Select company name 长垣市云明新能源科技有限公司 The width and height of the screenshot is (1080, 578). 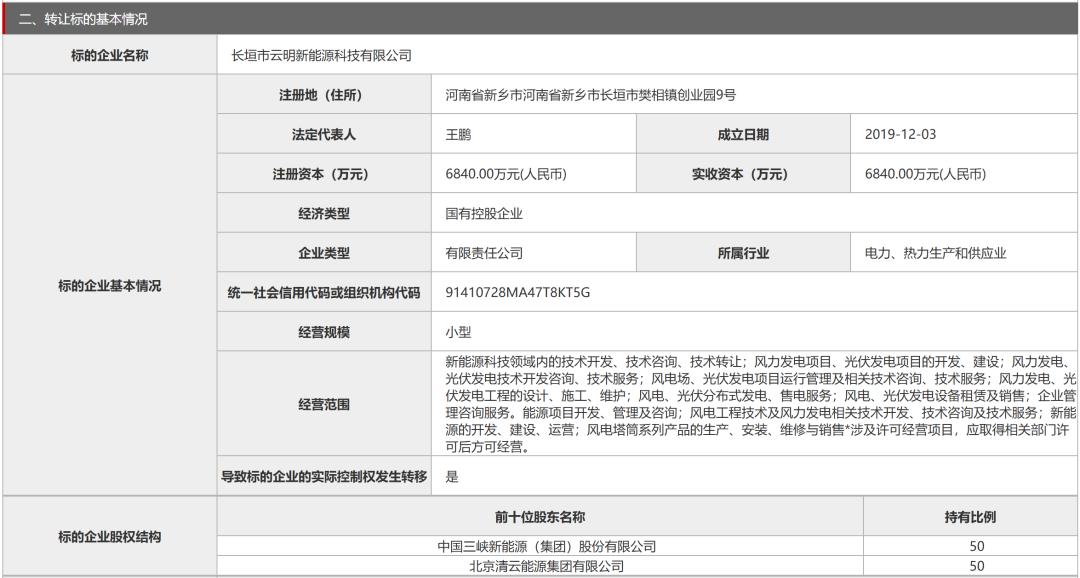(x=321, y=56)
